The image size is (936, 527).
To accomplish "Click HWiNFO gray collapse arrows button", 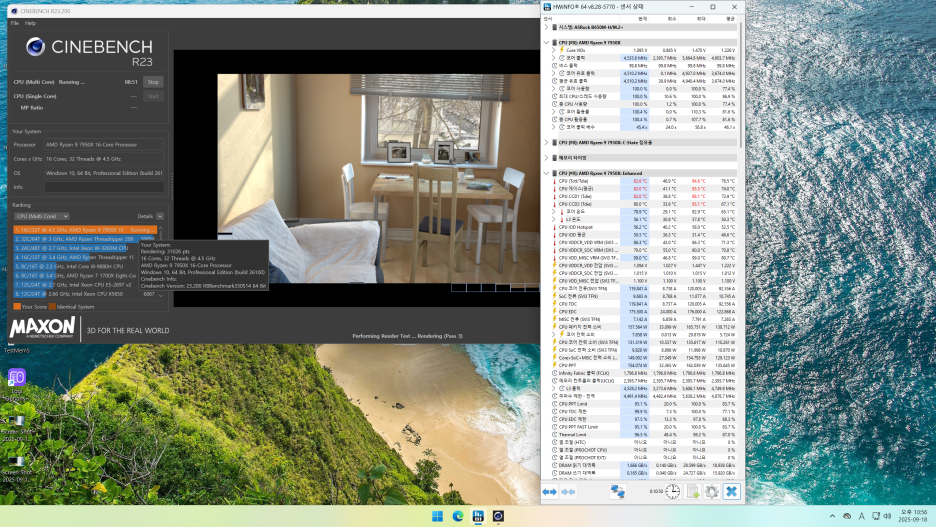I will 568,492.
